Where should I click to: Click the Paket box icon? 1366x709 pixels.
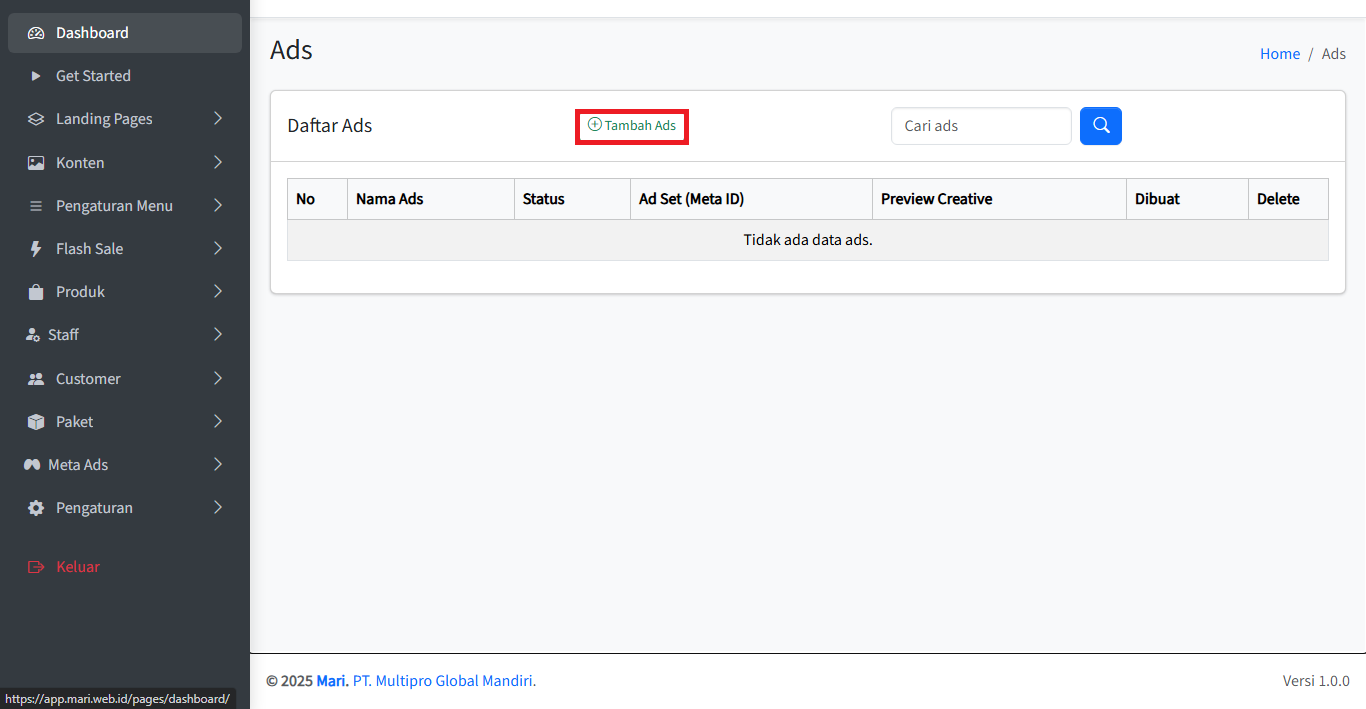[36, 422]
